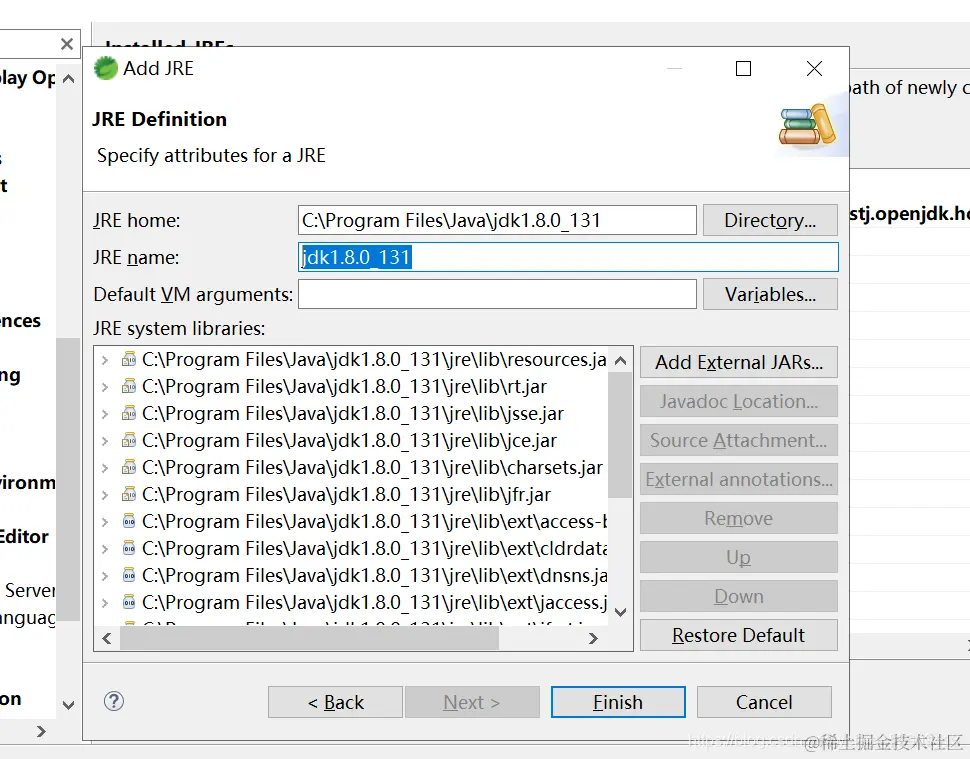Click the jar icon beside ext\dnsns.jar
The image size is (970, 759).
click(129, 575)
